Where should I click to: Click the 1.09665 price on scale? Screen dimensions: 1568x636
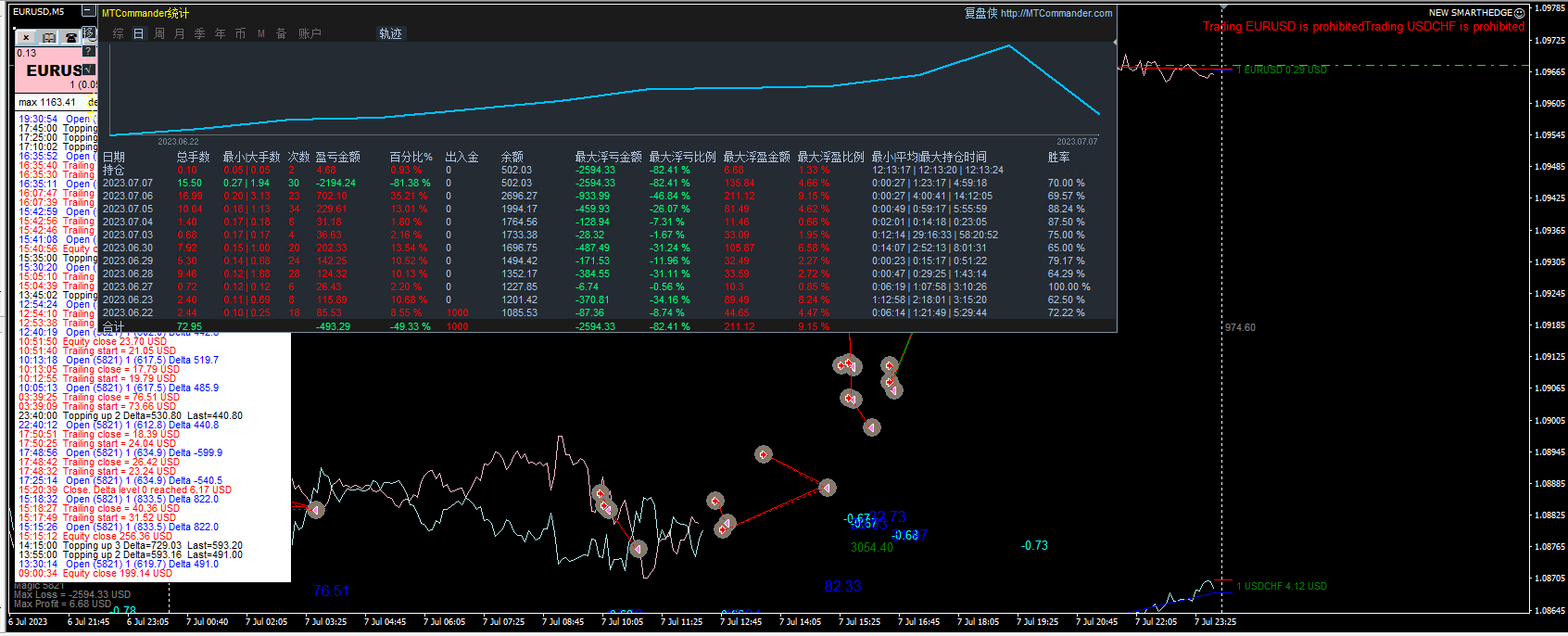[x=1549, y=71]
